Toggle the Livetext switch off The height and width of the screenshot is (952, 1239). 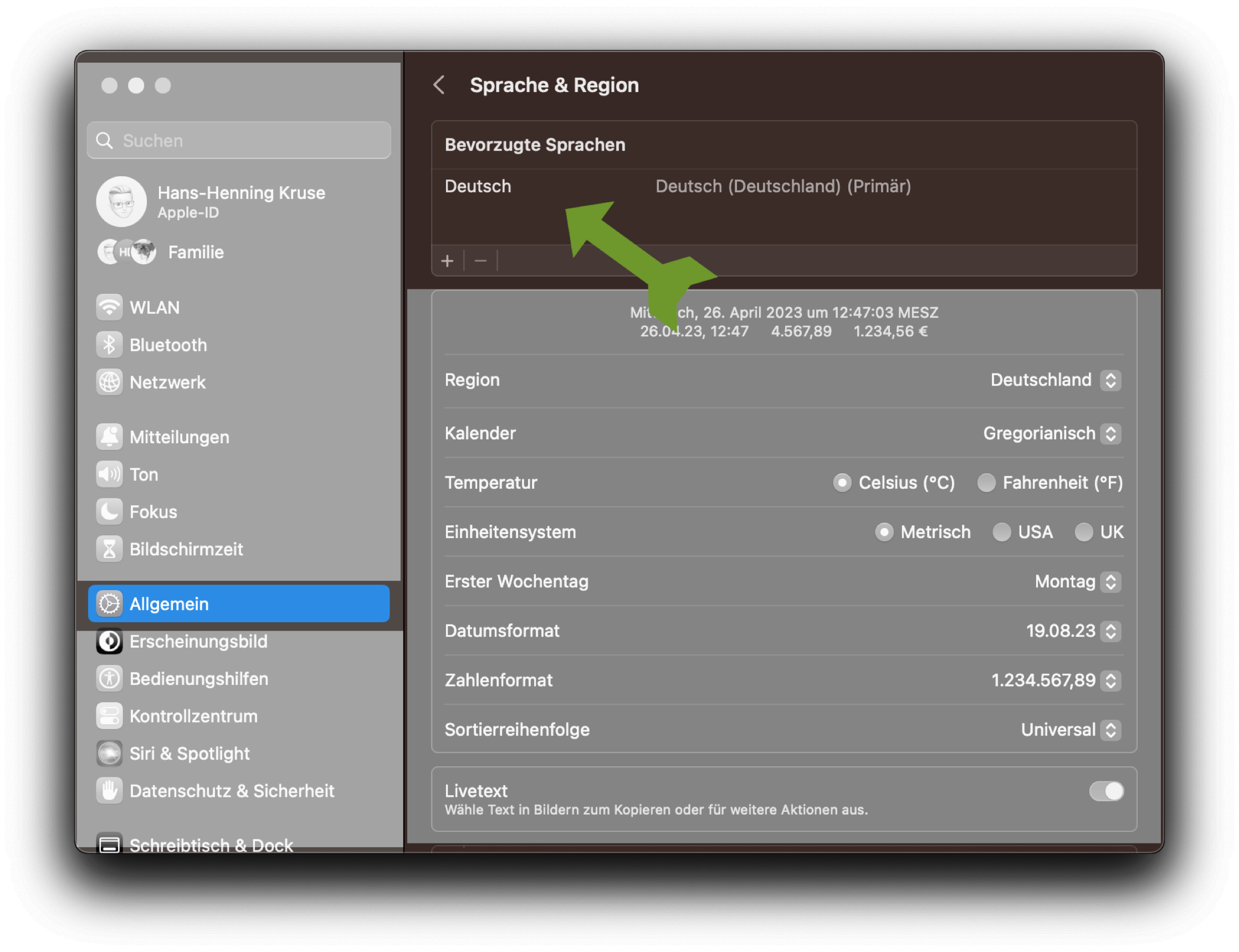click(x=1106, y=791)
